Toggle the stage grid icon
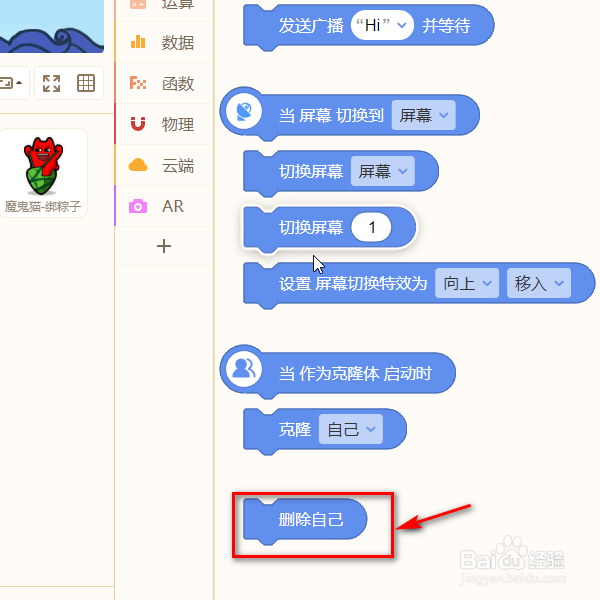This screenshot has width=600, height=600. [x=86, y=83]
